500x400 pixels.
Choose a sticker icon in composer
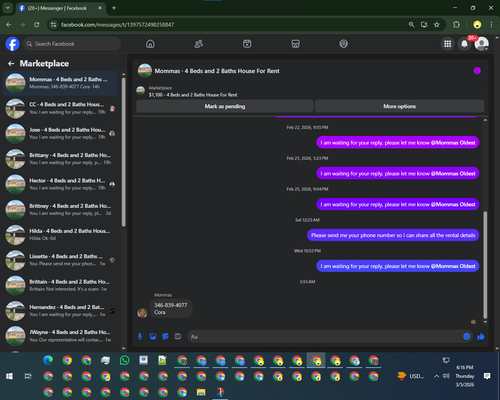165,336
